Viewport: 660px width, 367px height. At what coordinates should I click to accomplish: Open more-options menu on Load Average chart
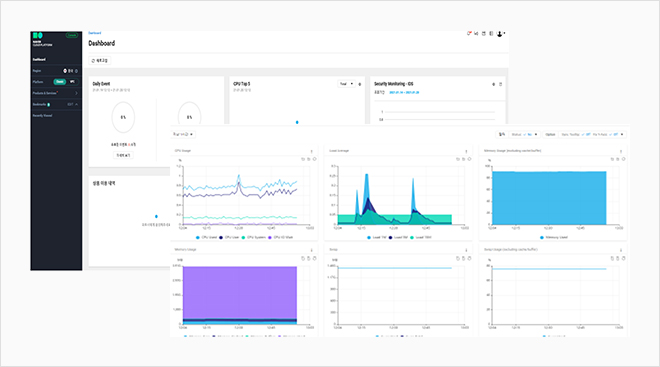click(x=466, y=151)
